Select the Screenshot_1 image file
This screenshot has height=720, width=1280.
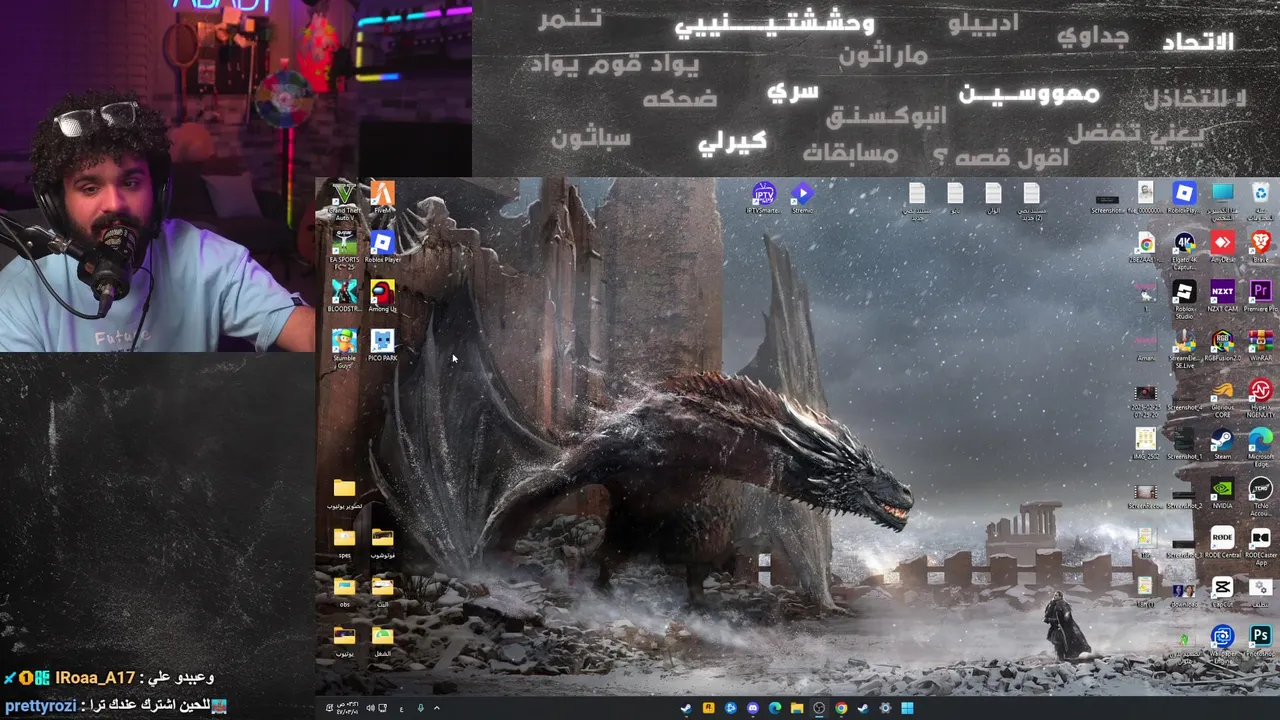coord(1184,444)
